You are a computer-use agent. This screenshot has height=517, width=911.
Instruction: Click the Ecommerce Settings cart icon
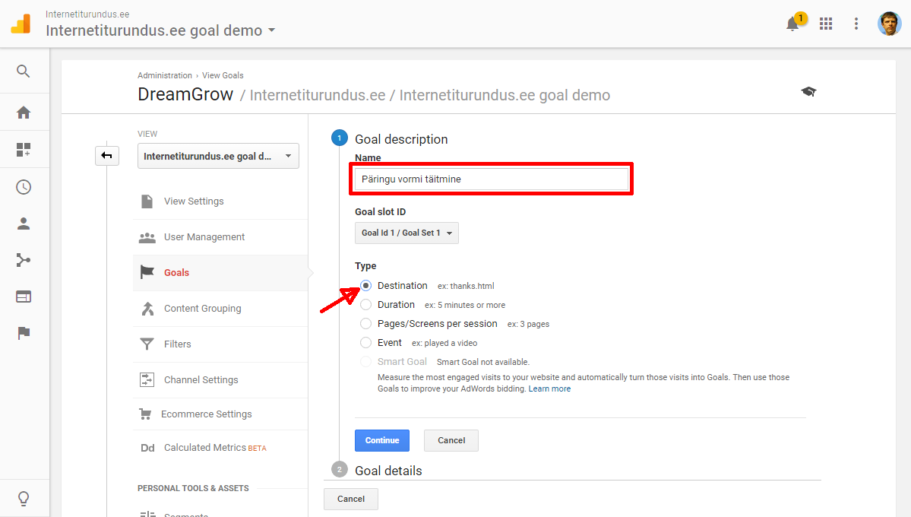pyautogui.click(x=145, y=414)
